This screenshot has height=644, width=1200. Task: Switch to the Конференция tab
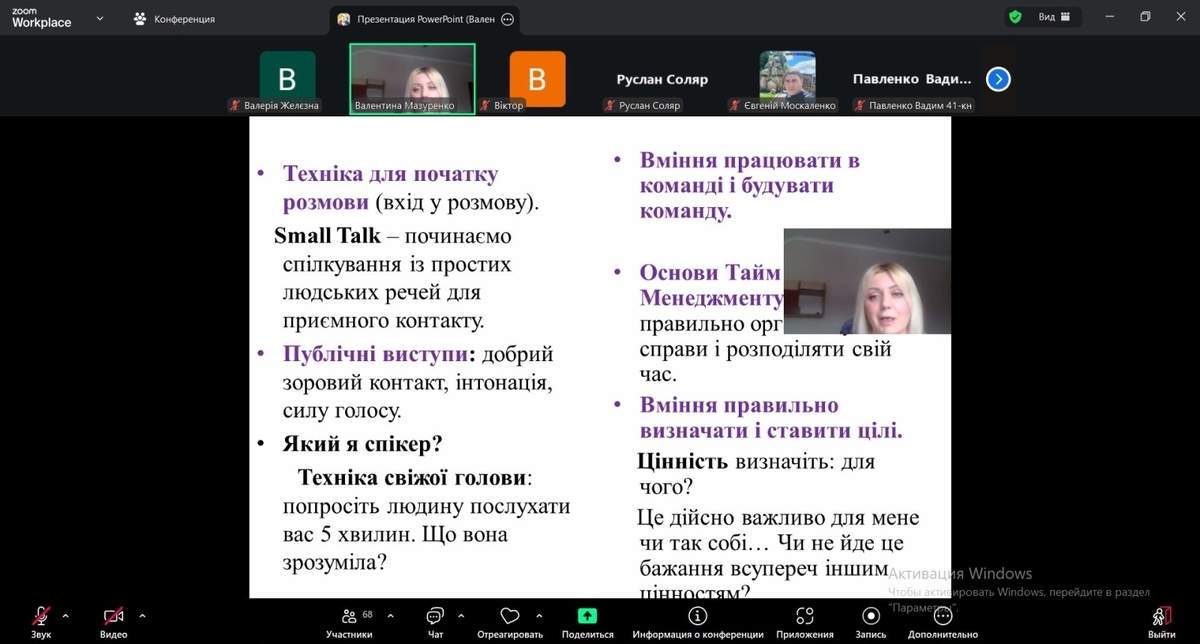(x=174, y=18)
